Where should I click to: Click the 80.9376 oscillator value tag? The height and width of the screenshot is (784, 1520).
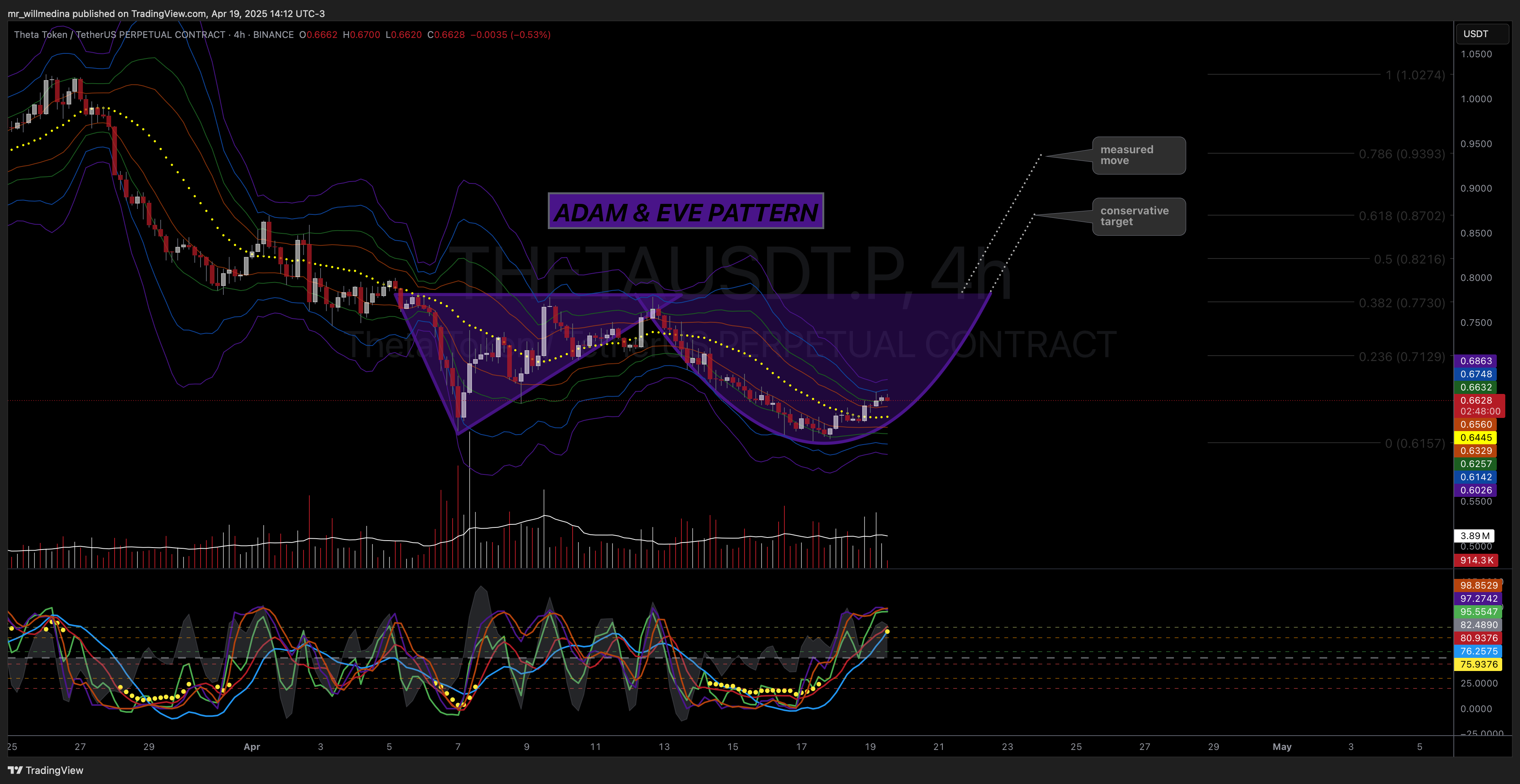(1478, 638)
